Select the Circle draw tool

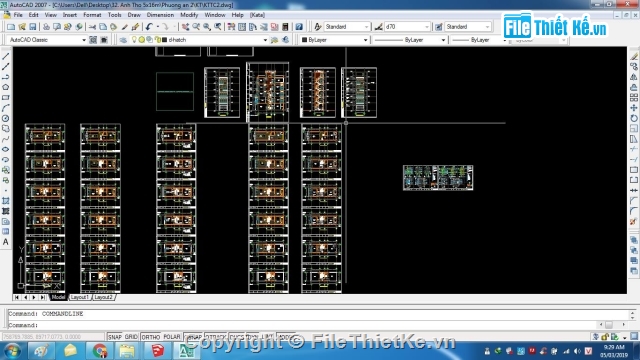6,118
